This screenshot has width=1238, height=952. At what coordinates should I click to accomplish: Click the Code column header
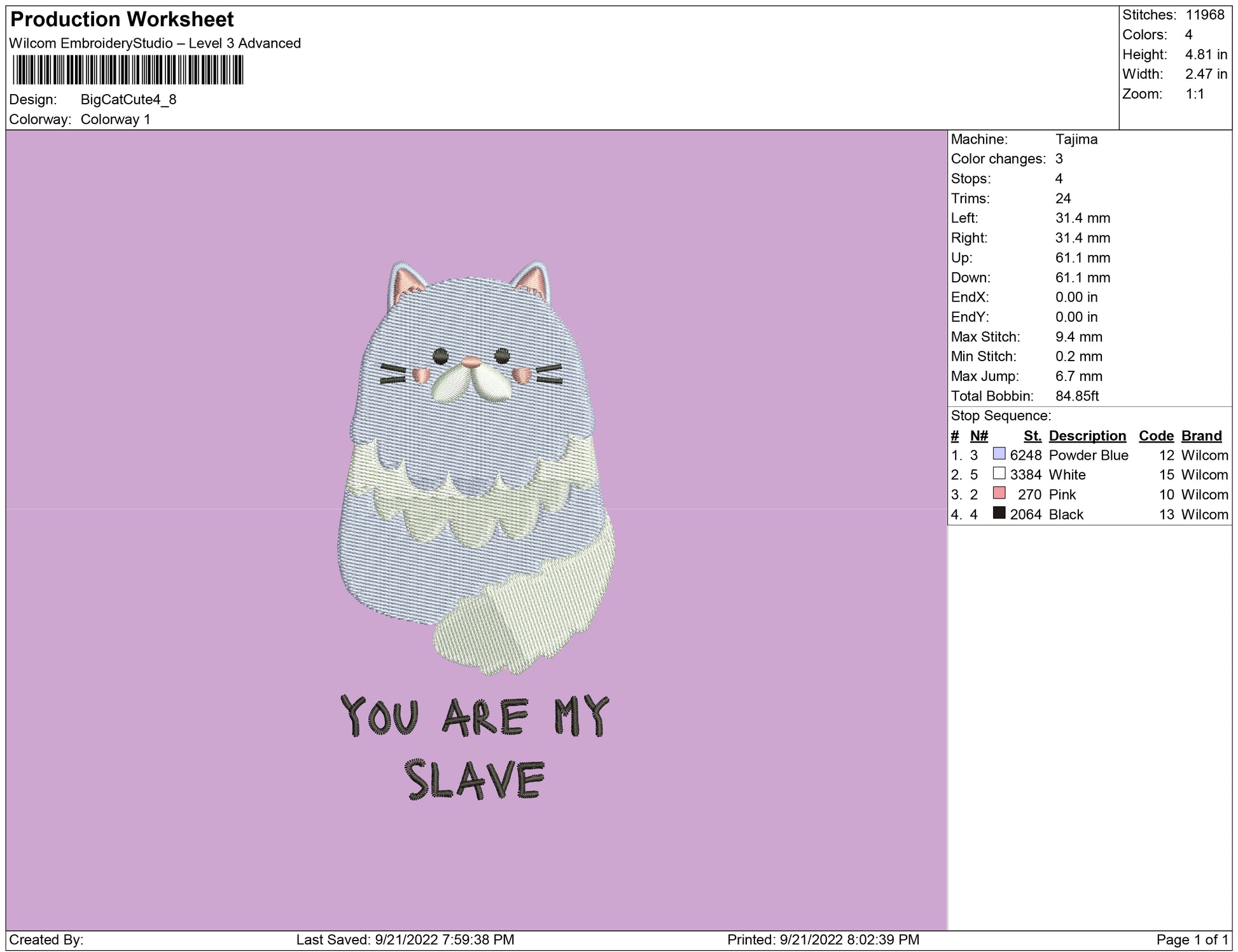[x=1155, y=436]
